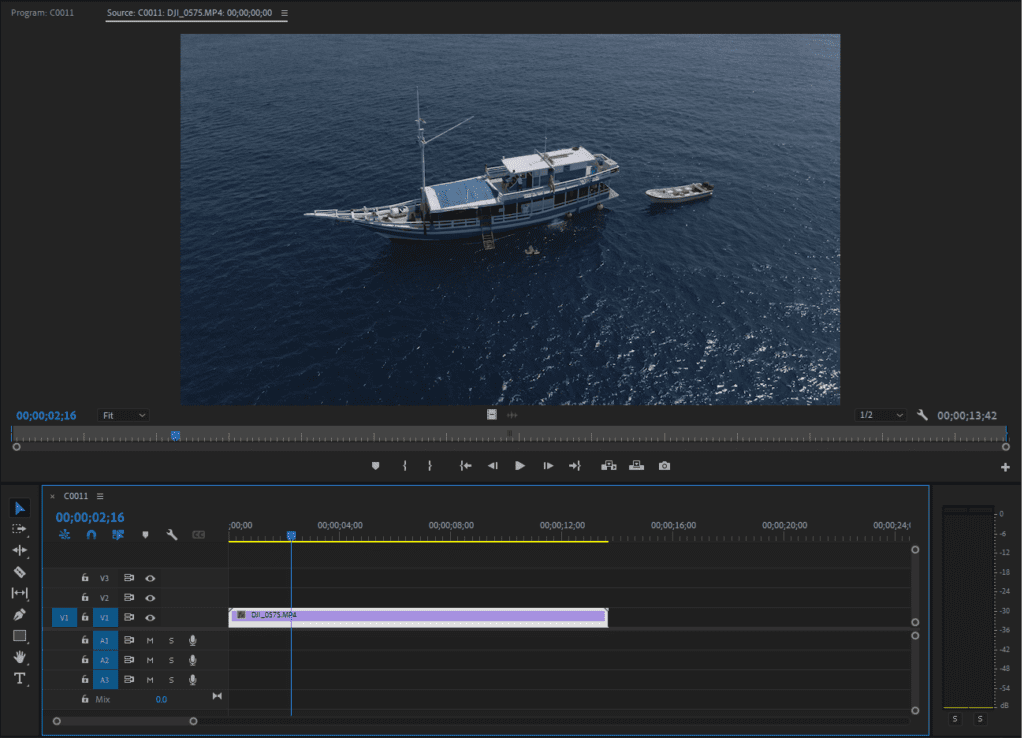The height and width of the screenshot is (738, 1024).
Task: Toggle sync lock for V1
Action: click(129, 617)
